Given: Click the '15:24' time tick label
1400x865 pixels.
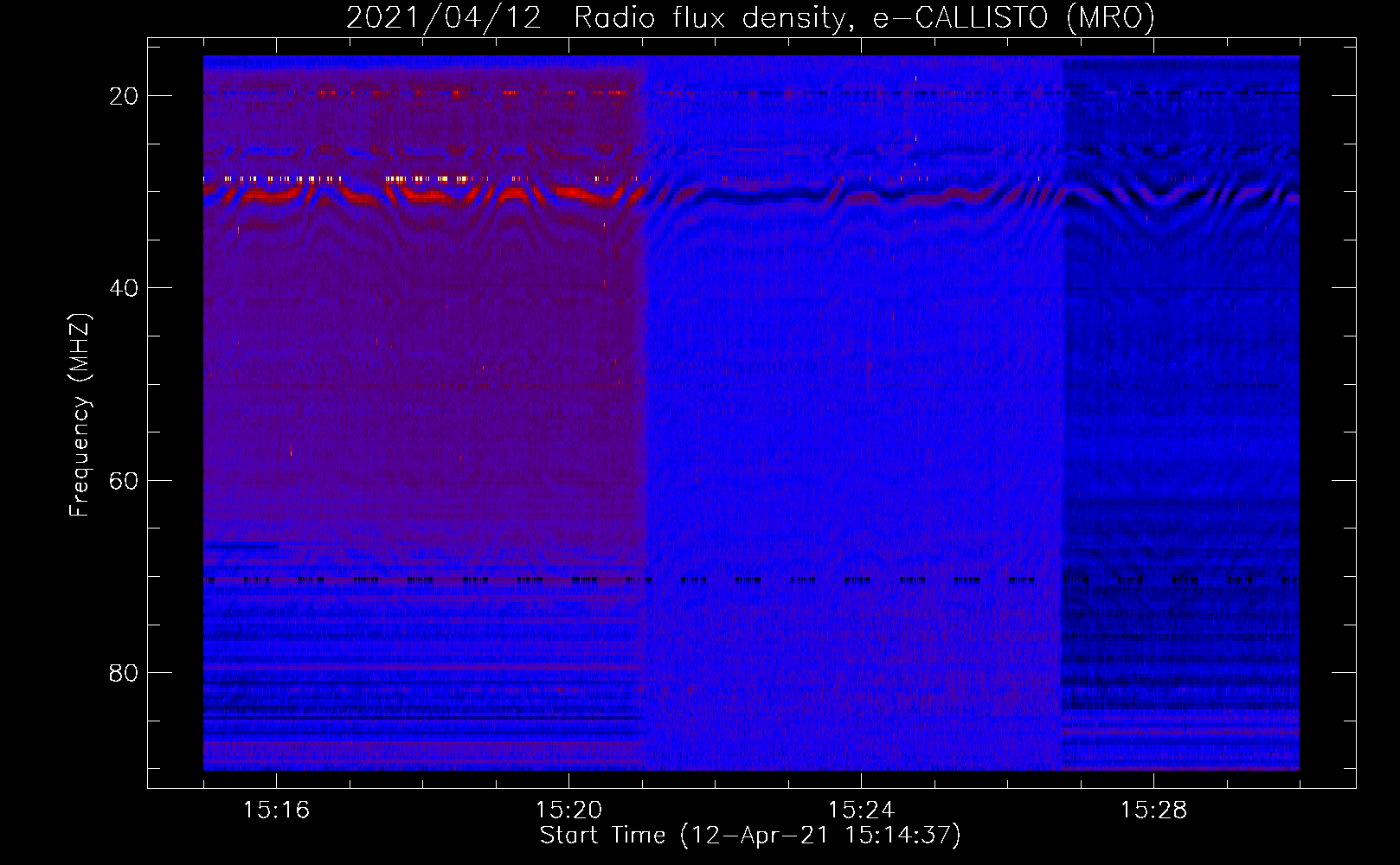Looking at the screenshot, I should point(861,810).
